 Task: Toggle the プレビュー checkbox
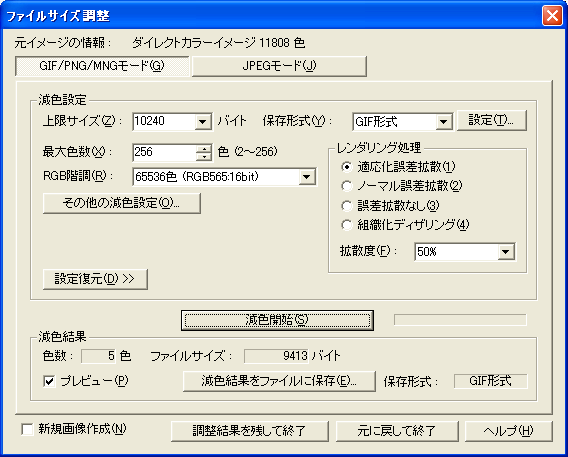pos(49,381)
